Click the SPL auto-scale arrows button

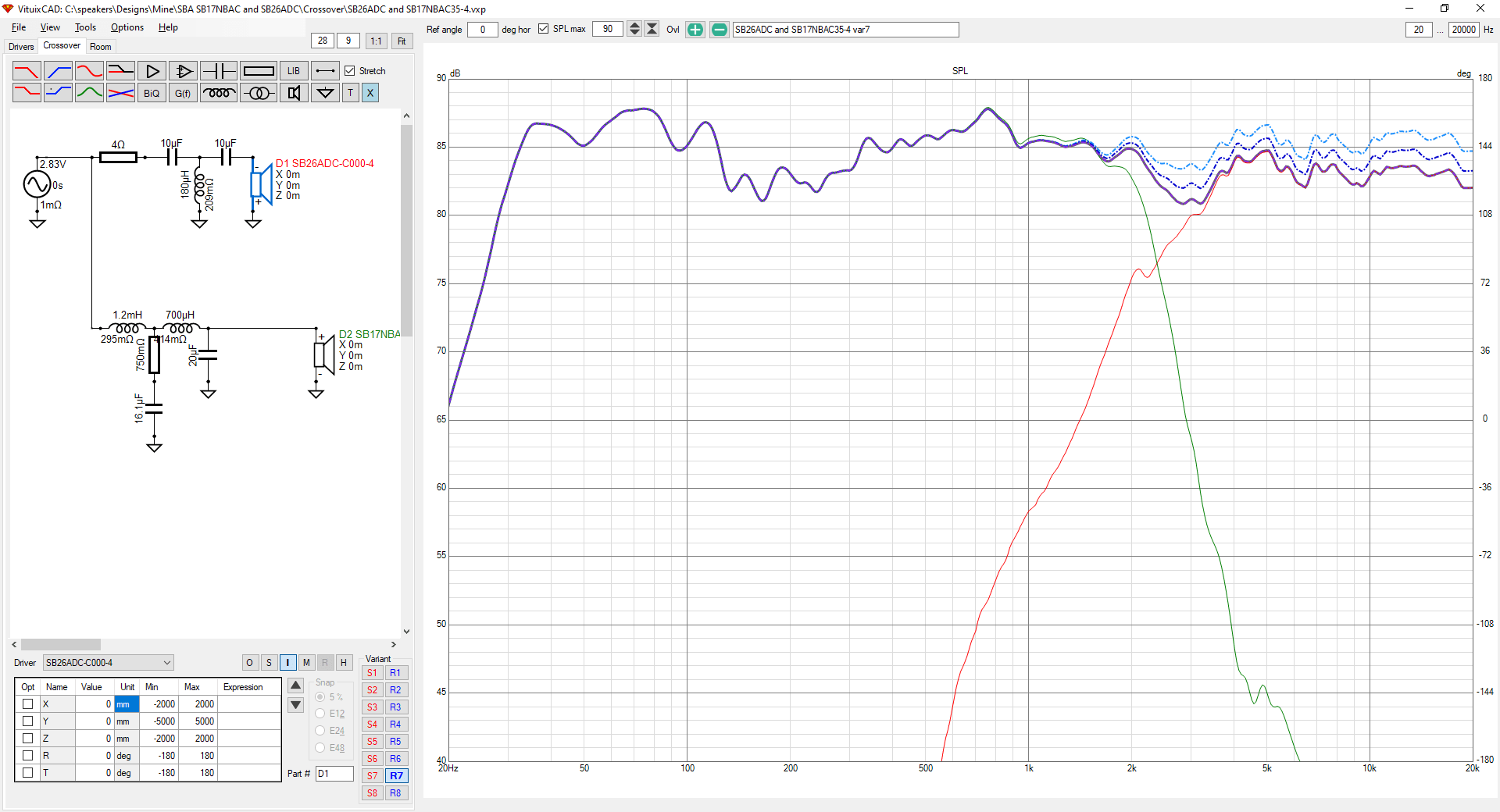point(652,29)
